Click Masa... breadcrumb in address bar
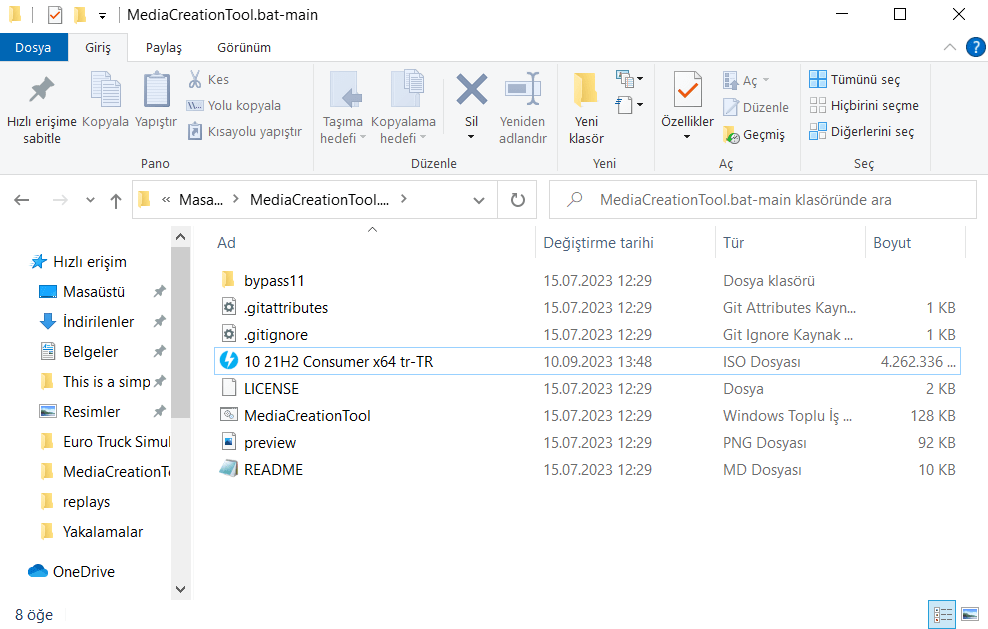This screenshot has height=629, width=988. 201,200
